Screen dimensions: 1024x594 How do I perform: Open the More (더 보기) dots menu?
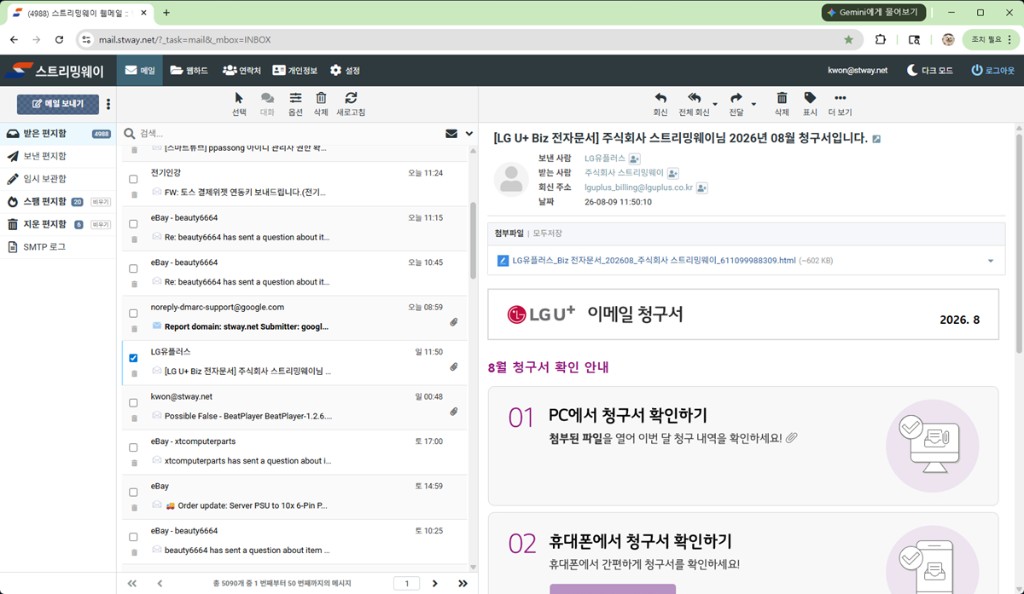tap(840, 98)
